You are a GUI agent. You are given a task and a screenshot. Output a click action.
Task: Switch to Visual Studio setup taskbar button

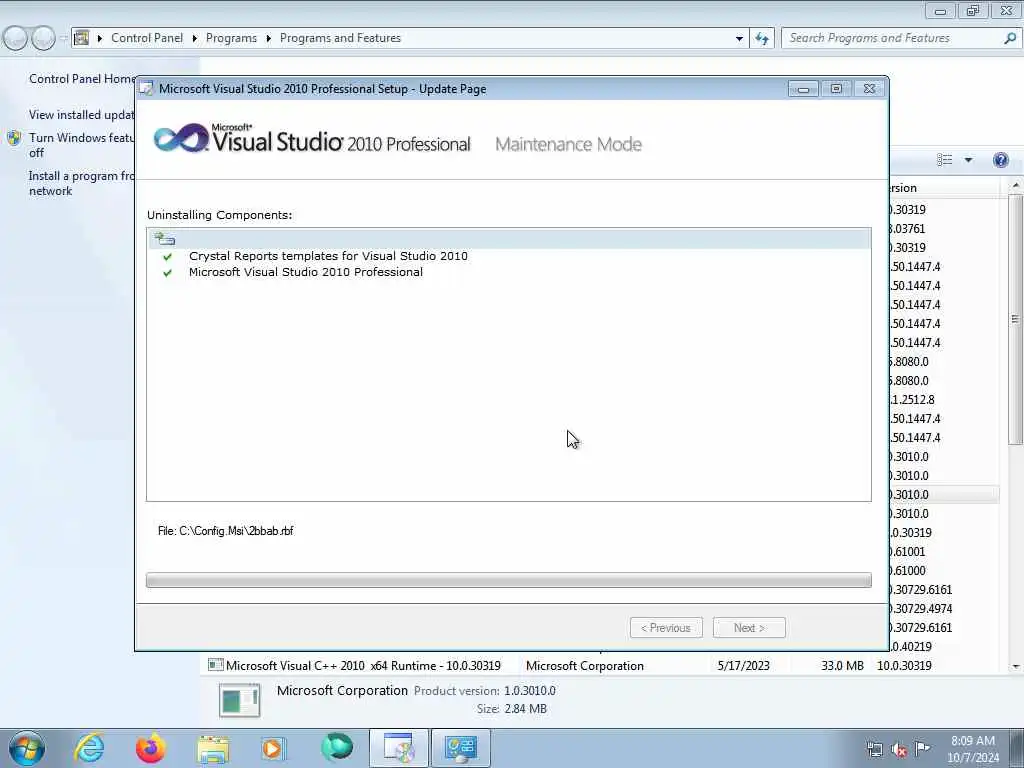pyautogui.click(x=398, y=748)
